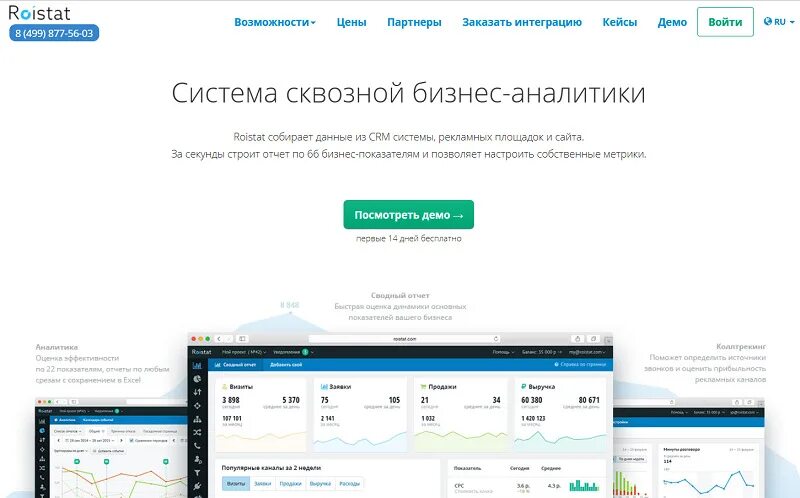The image size is (800, 498).
Task: Click shuffle arrows icon in center dashboard sidebar
Action: pos(197,432)
